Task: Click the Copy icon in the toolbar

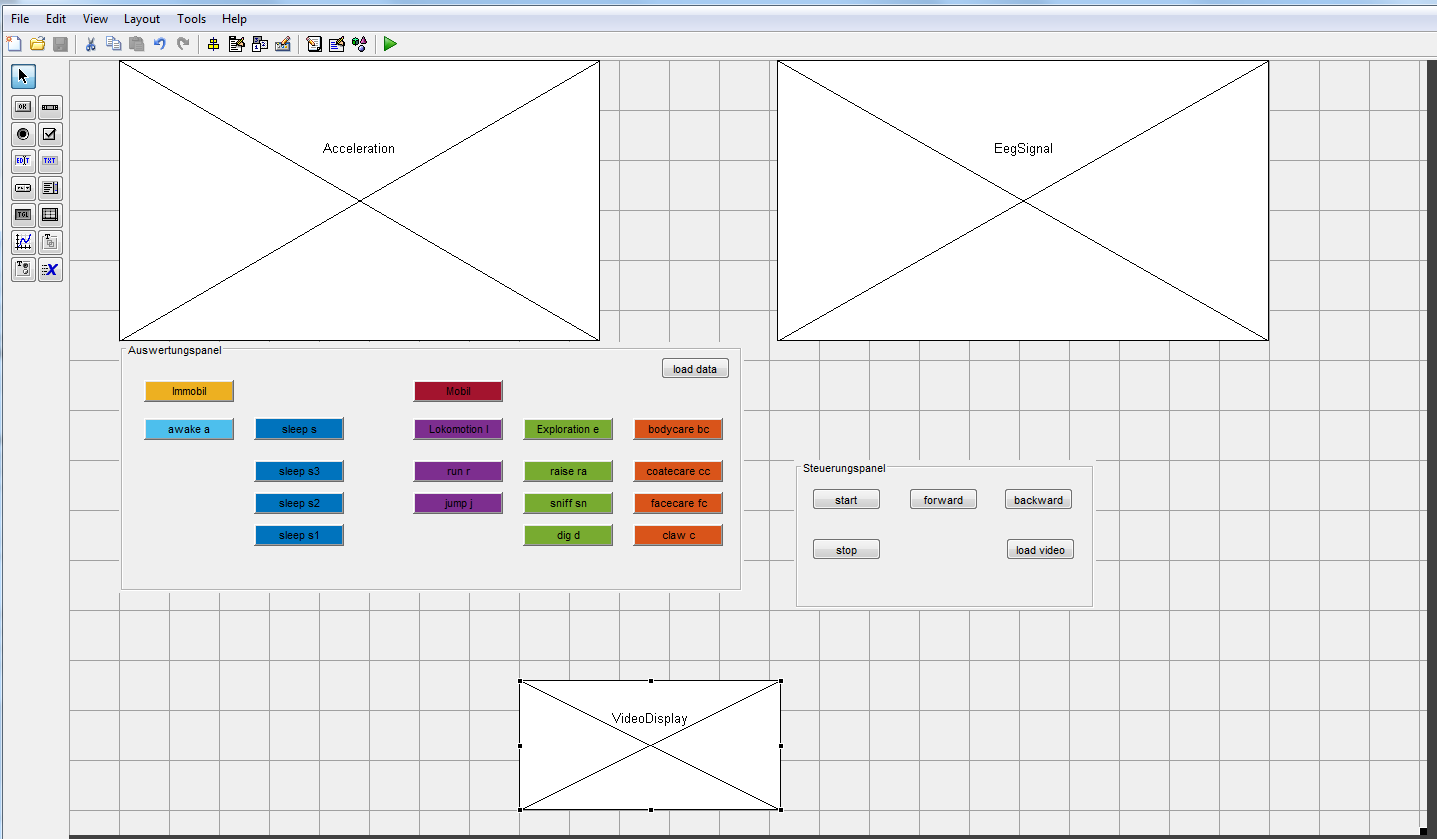Action: [x=113, y=44]
